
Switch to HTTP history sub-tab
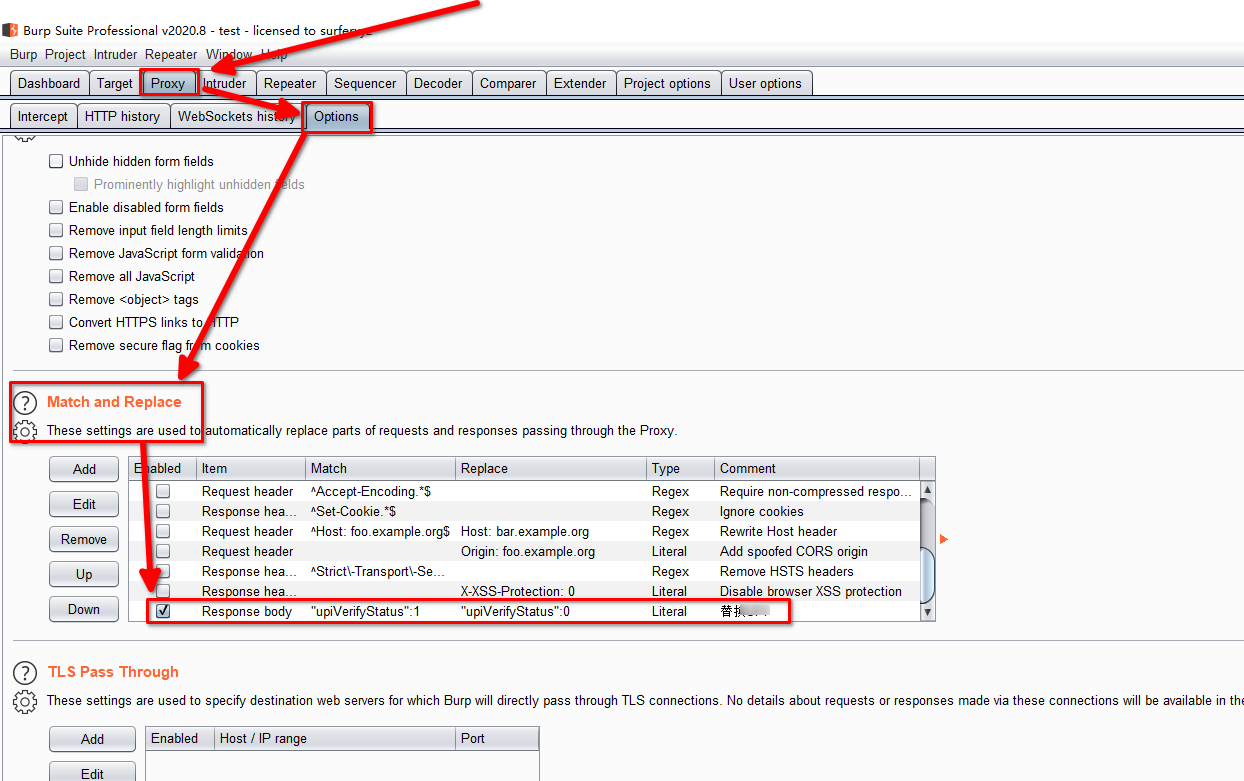click(122, 116)
